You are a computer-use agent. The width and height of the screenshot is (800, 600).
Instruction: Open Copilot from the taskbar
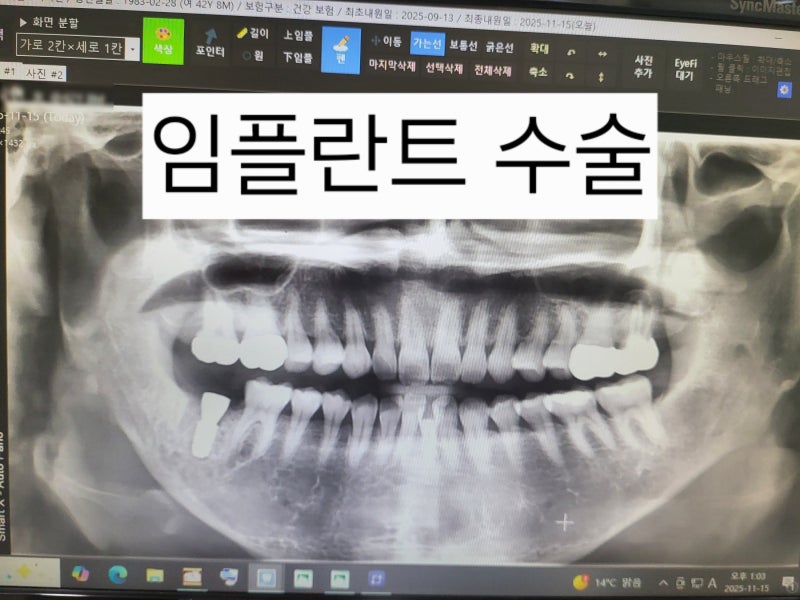click(x=80, y=573)
